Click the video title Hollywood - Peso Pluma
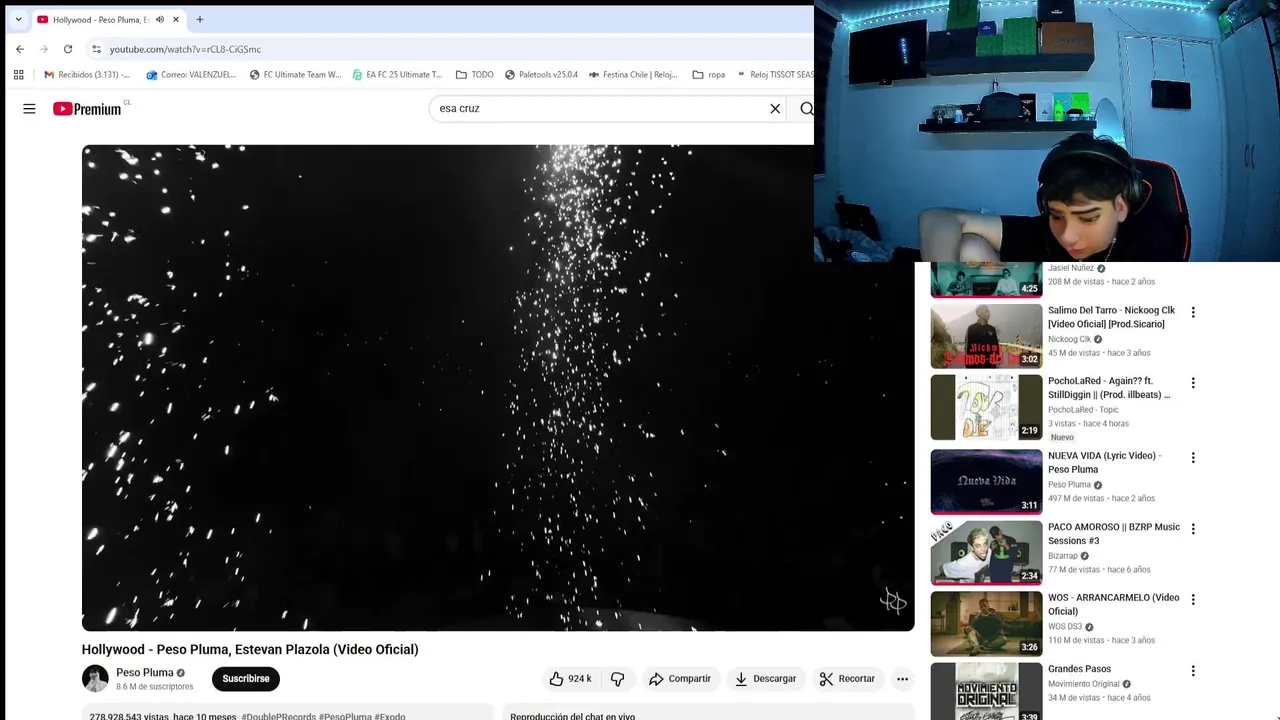 pyautogui.click(x=250, y=649)
